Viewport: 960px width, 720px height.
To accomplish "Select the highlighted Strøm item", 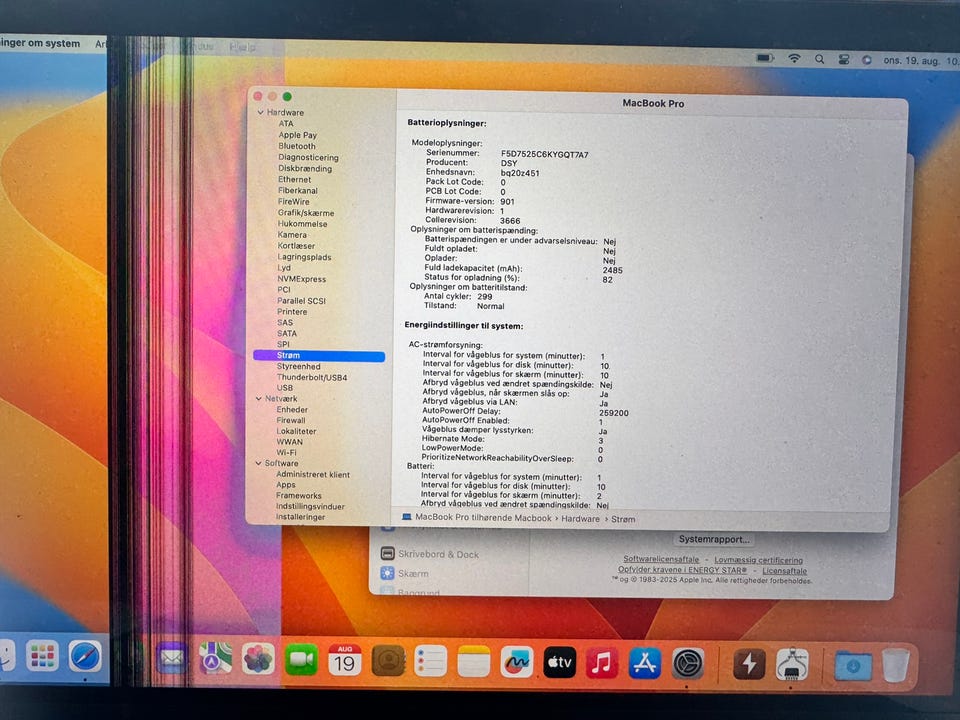I will 319,356.
